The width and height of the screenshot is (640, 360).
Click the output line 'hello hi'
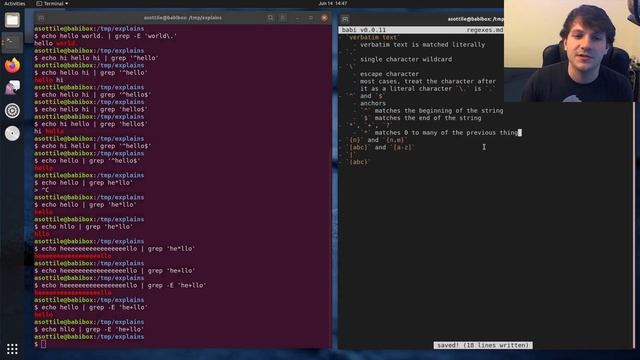coord(49,80)
